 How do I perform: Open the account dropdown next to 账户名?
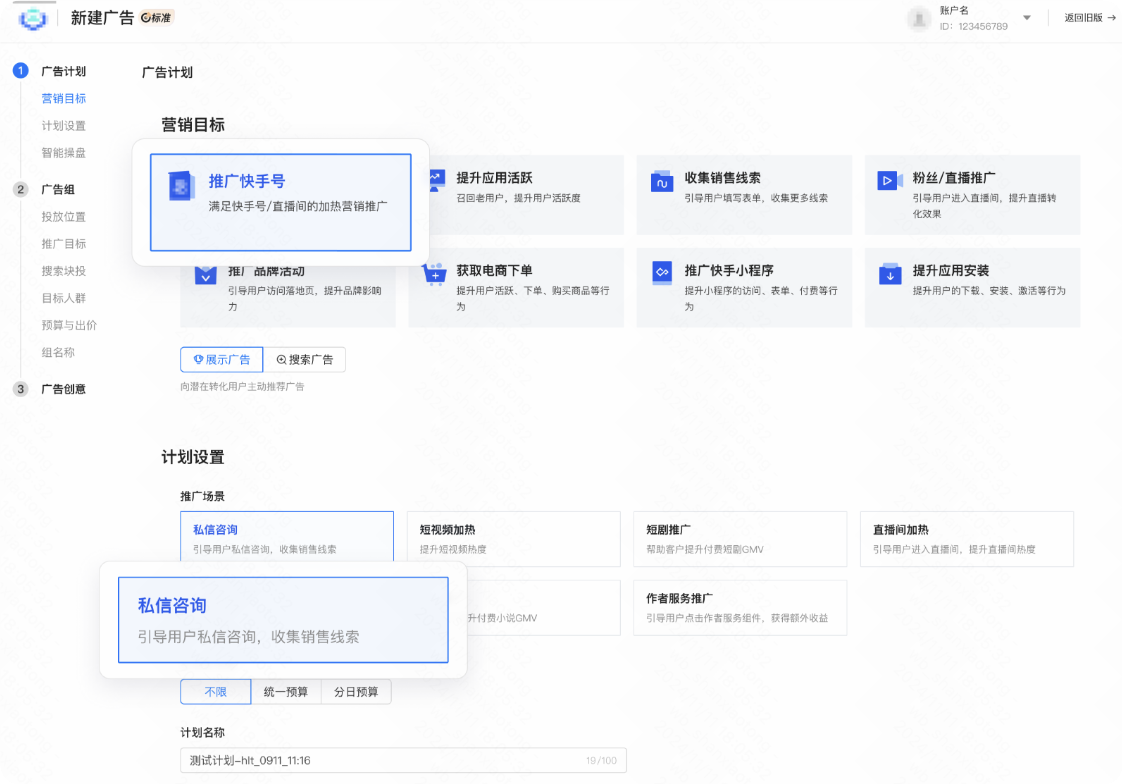[1025, 17]
